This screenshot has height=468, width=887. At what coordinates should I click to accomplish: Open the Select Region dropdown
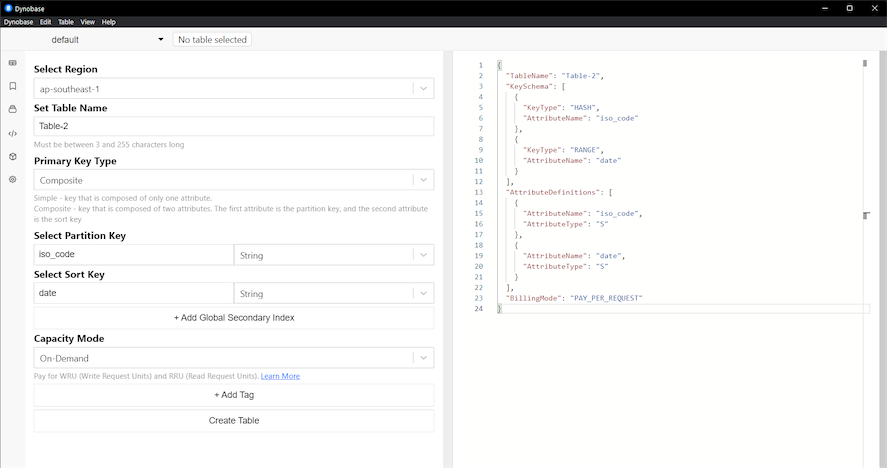click(233, 89)
